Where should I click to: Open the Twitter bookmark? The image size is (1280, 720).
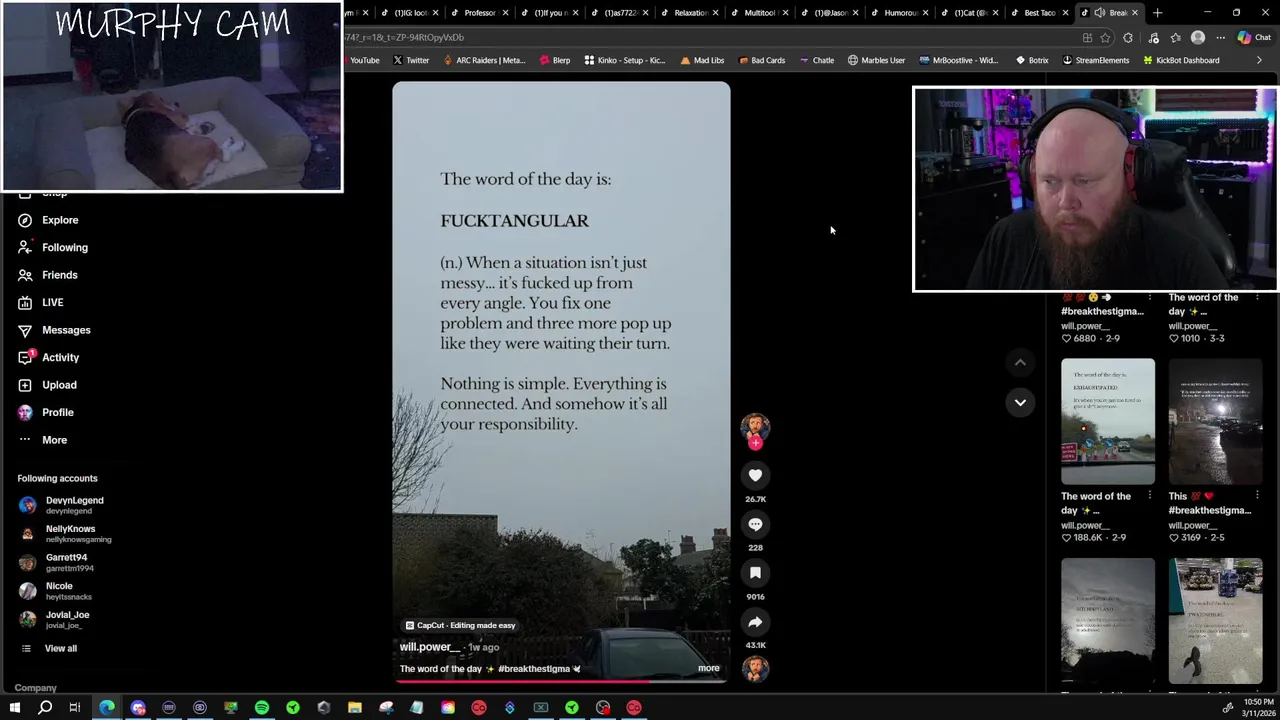pos(410,60)
